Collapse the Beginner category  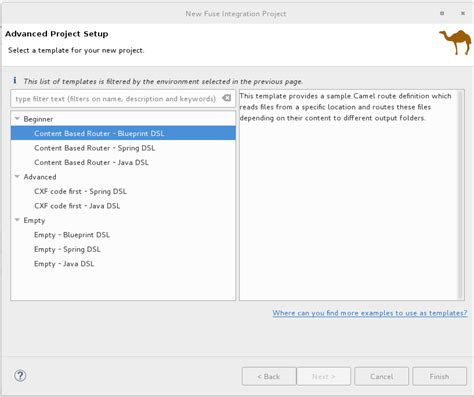click(17, 119)
